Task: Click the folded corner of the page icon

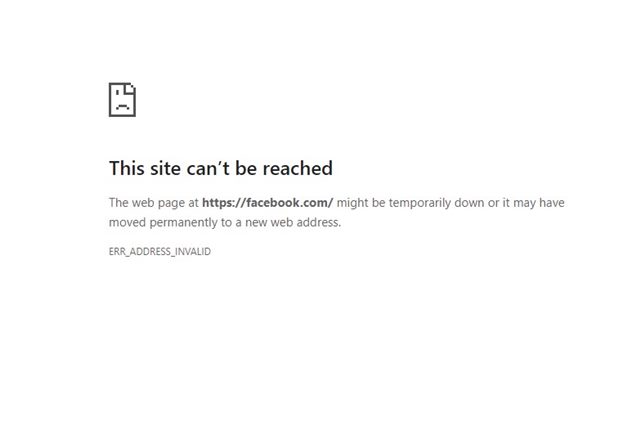Action: [x=131, y=88]
